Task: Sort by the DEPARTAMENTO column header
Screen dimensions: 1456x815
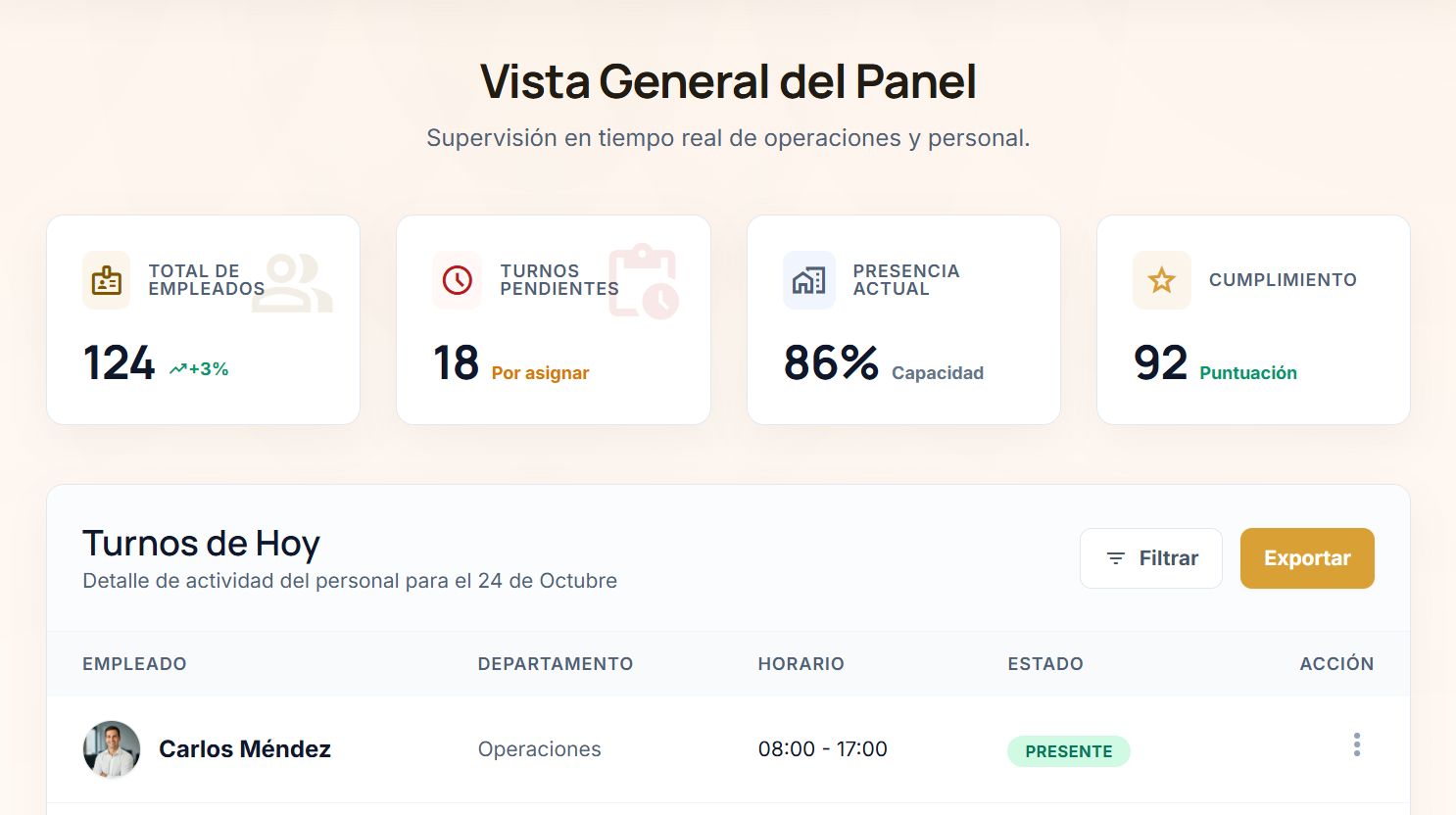Action: point(556,664)
